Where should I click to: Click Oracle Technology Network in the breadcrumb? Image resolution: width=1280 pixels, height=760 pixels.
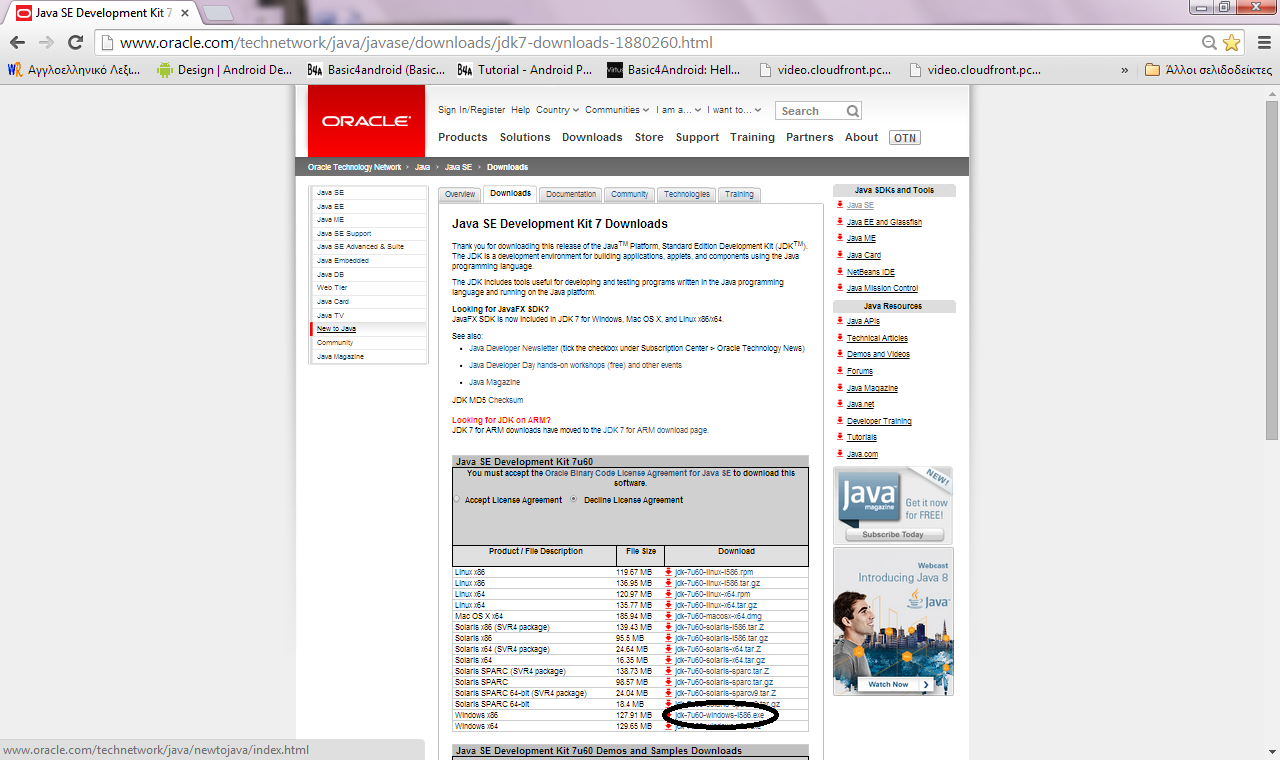(355, 167)
